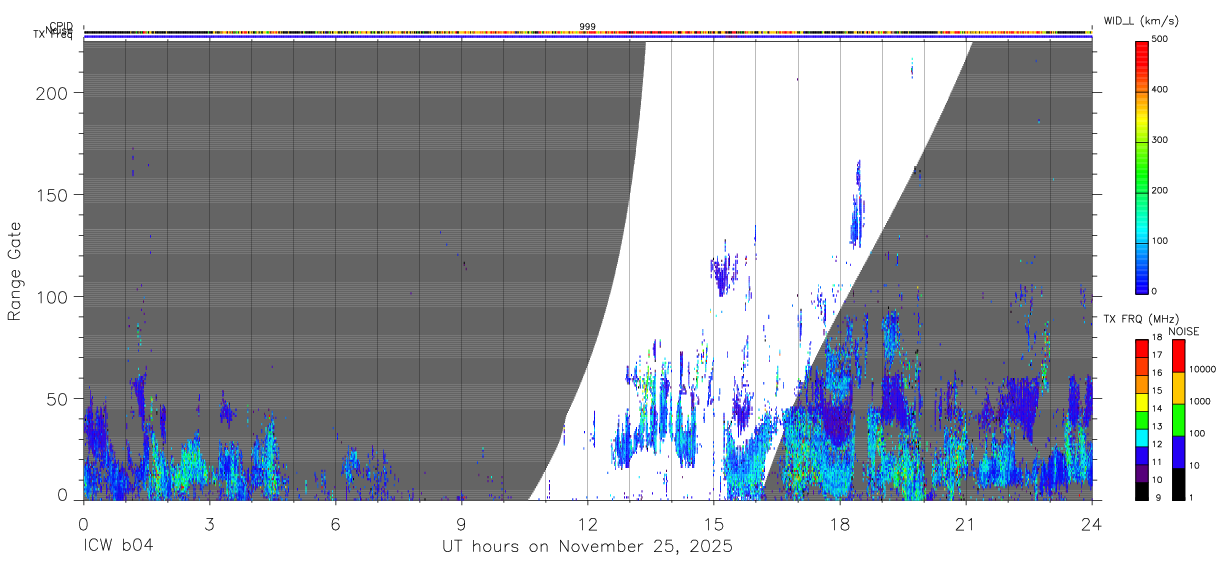The width and height of the screenshot is (1228, 567).
Task: Click the TX Freq row label at top left
Action: tap(53, 36)
